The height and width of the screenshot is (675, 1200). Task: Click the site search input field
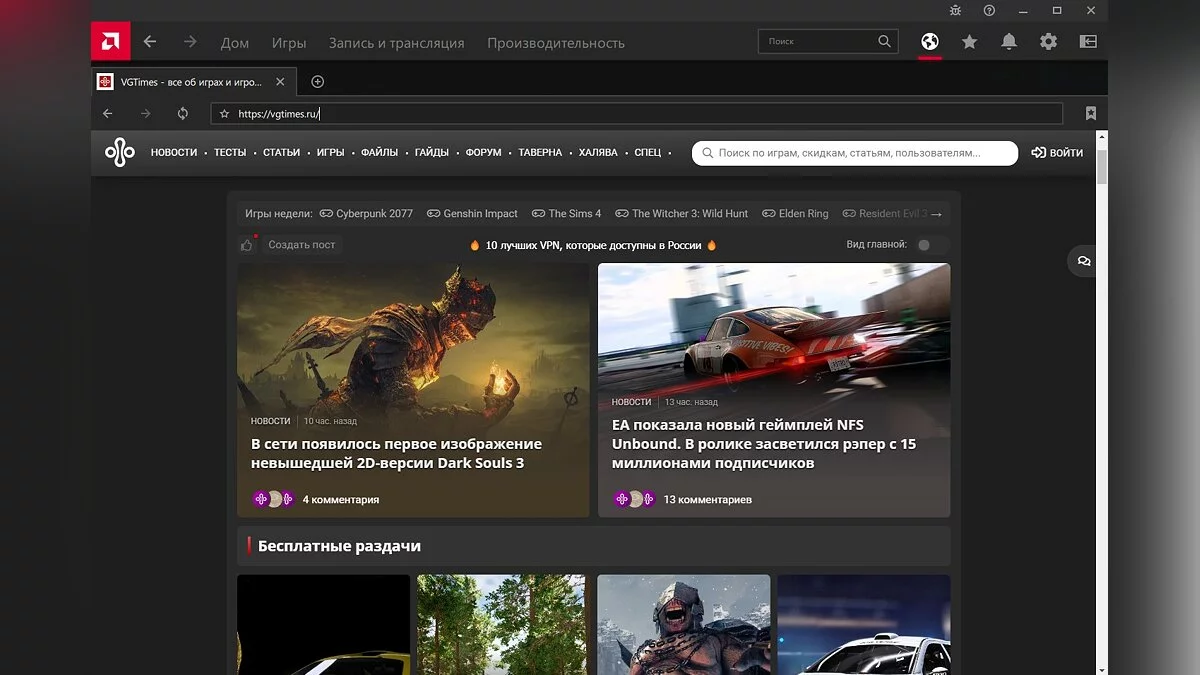855,153
